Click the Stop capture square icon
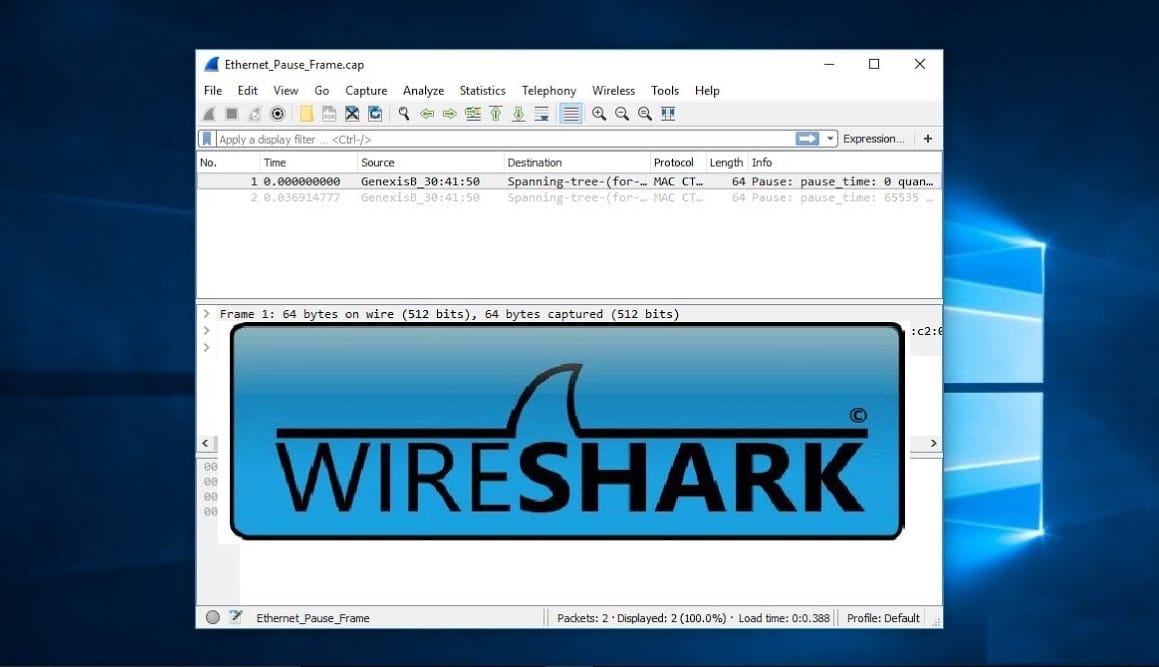Image resolution: width=1159 pixels, height=667 pixels. click(231, 114)
